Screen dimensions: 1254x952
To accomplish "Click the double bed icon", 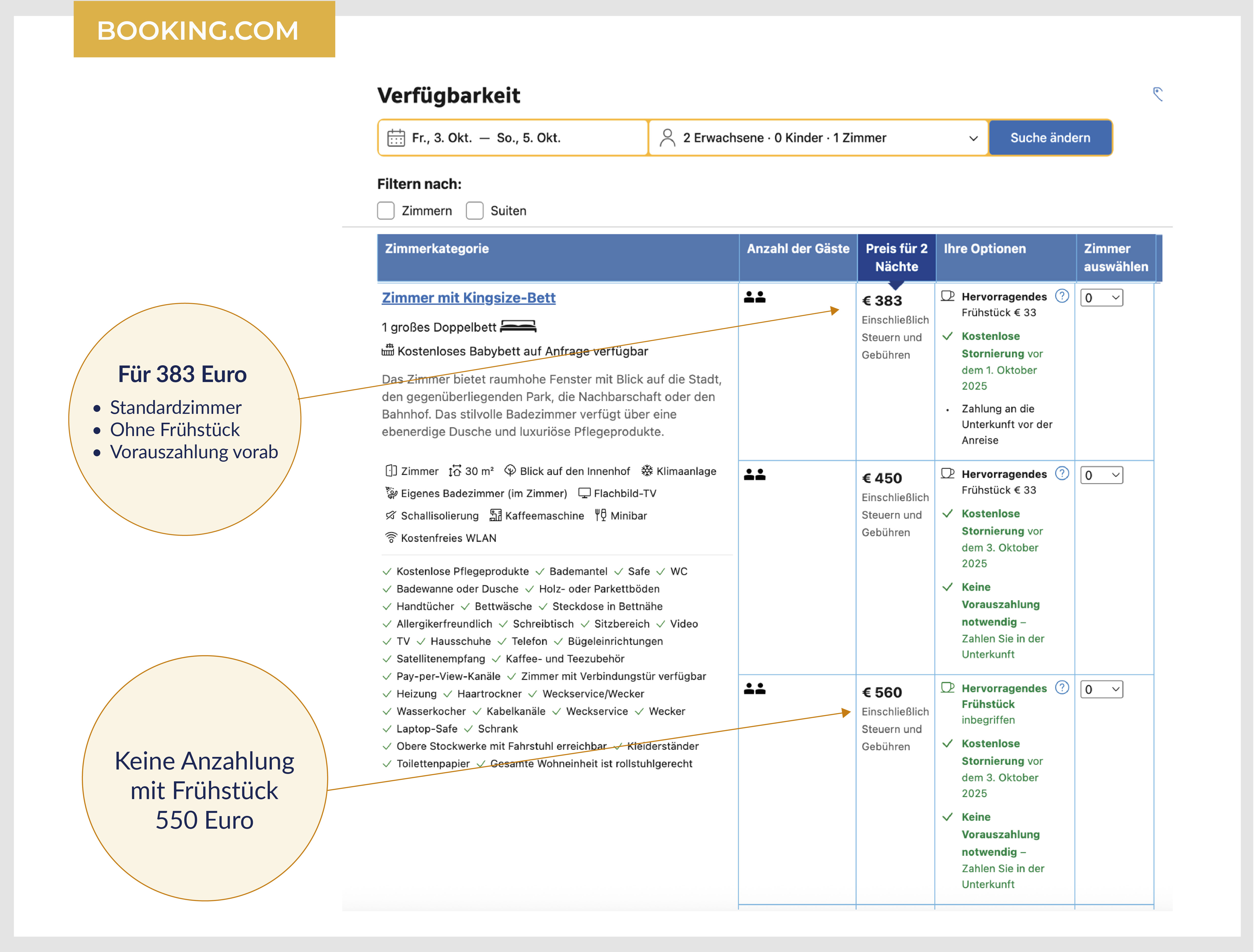I will coord(518,326).
